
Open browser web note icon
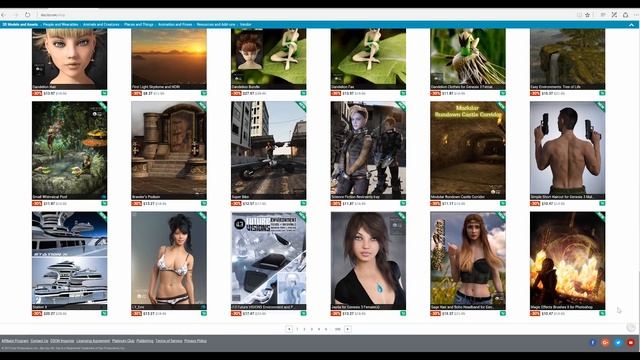tap(614, 15)
